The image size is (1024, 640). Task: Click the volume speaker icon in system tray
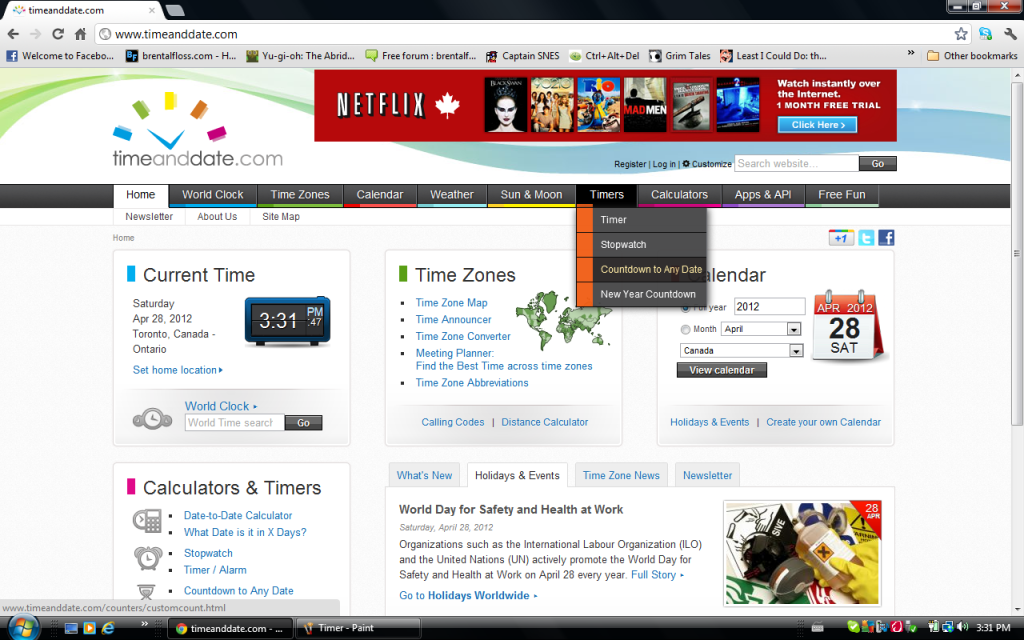(962, 628)
